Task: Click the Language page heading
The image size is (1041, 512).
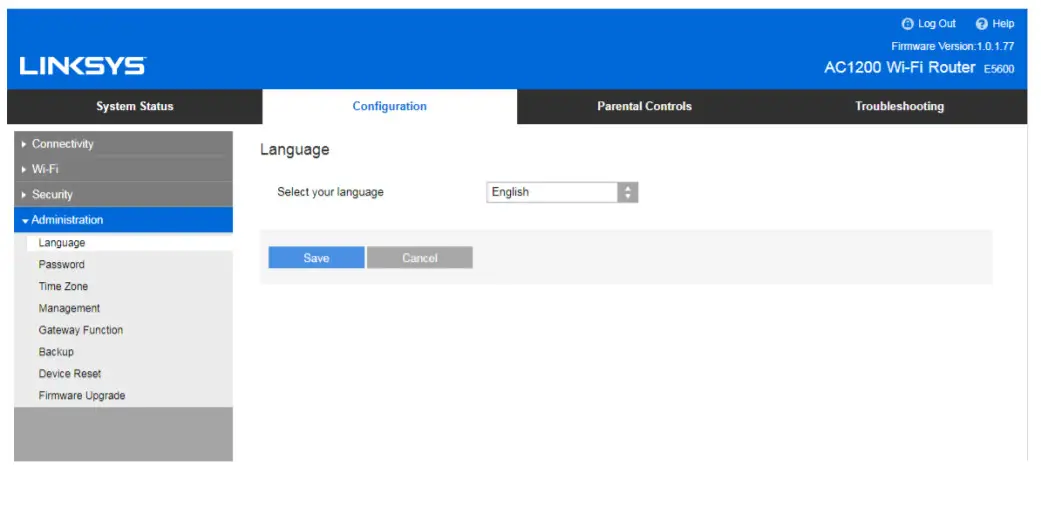Action: click(295, 150)
